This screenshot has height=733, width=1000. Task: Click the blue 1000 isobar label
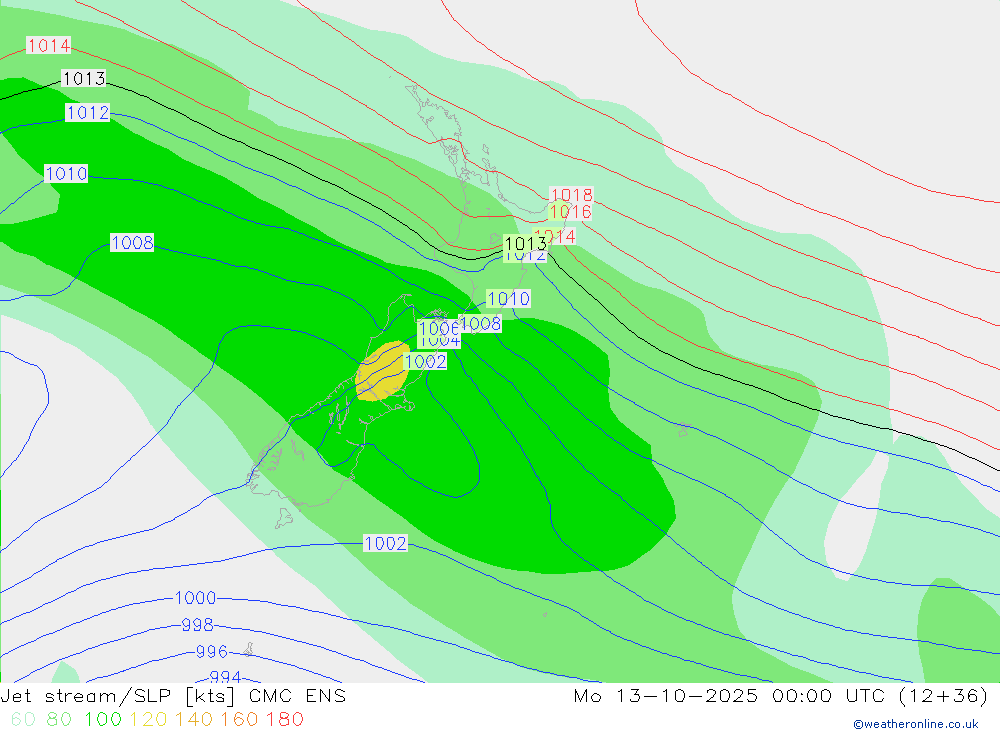[195, 598]
